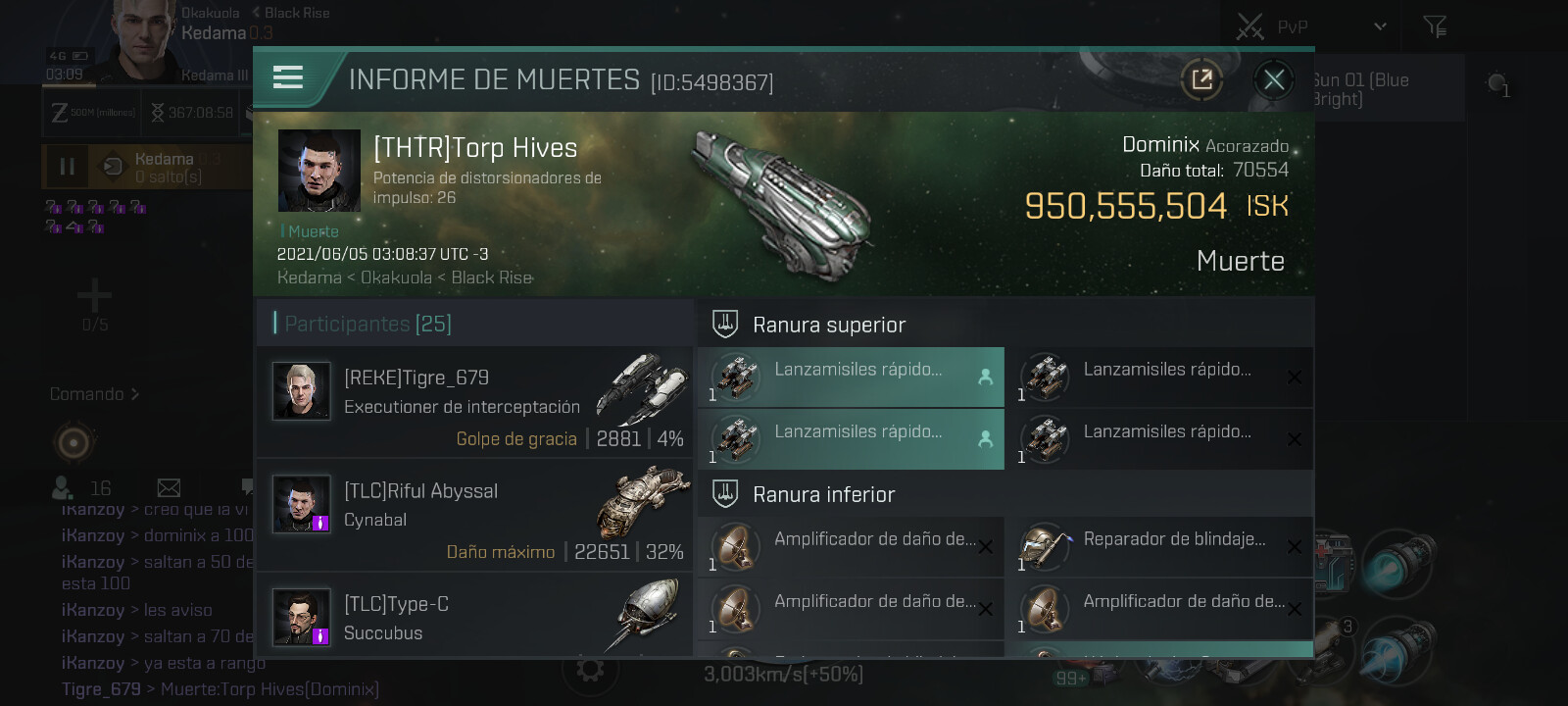Click the filter funnel icon
This screenshot has width=1568, height=706.
(x=1436, y=26)
